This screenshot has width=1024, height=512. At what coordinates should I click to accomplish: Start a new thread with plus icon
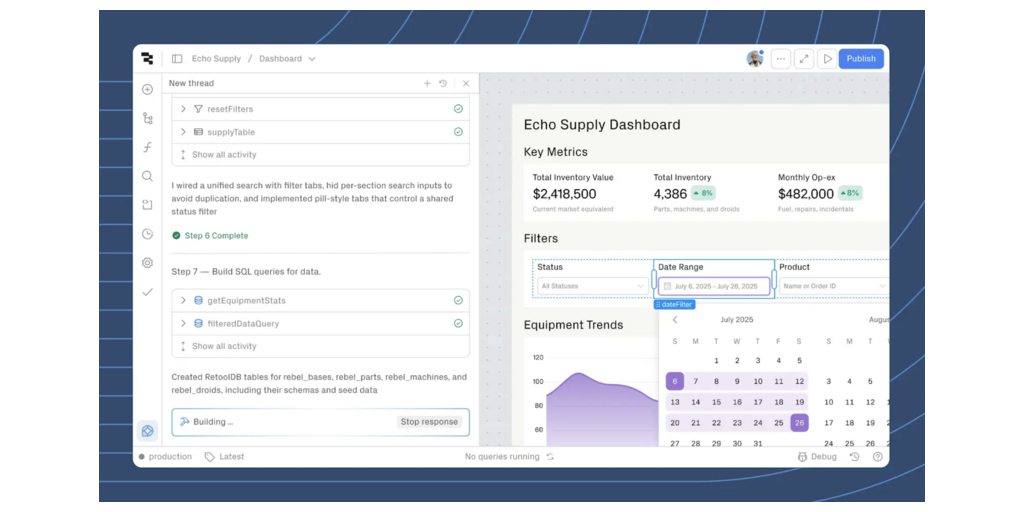[x=427, y=84]
